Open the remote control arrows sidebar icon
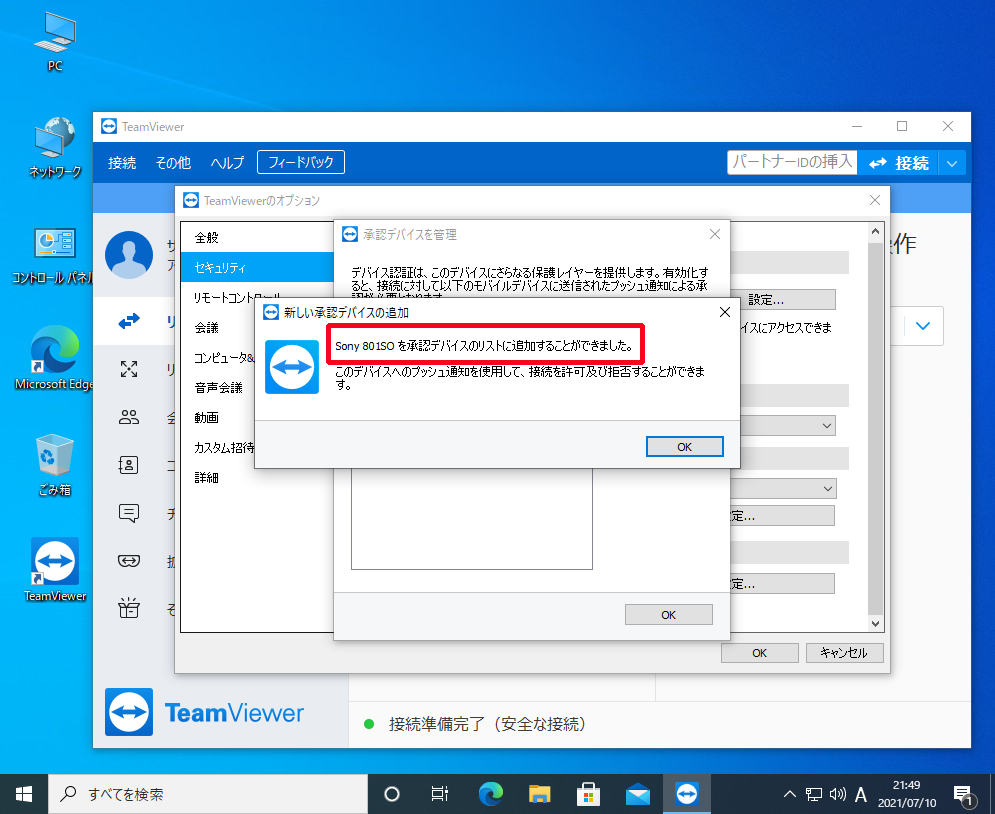This screenshot has height=814, width=995. pyautogui.click(x=129, y=322)
